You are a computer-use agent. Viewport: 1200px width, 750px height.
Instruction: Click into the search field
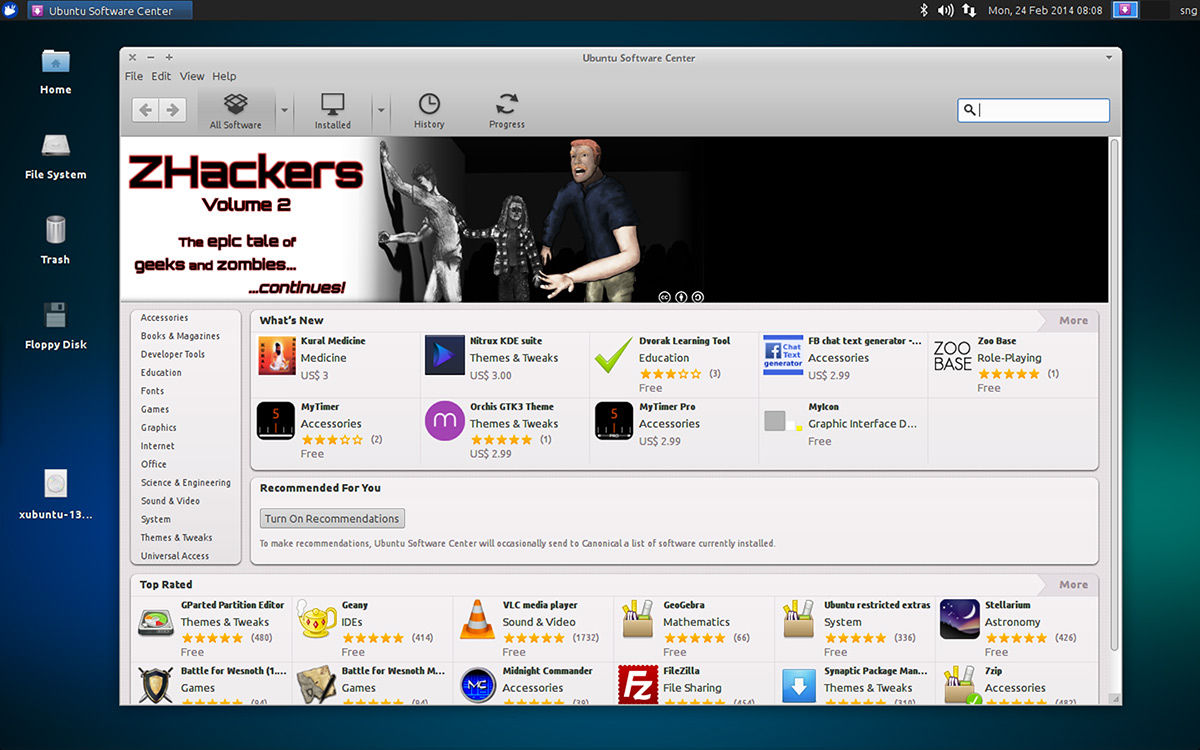tap(1033, 110)
